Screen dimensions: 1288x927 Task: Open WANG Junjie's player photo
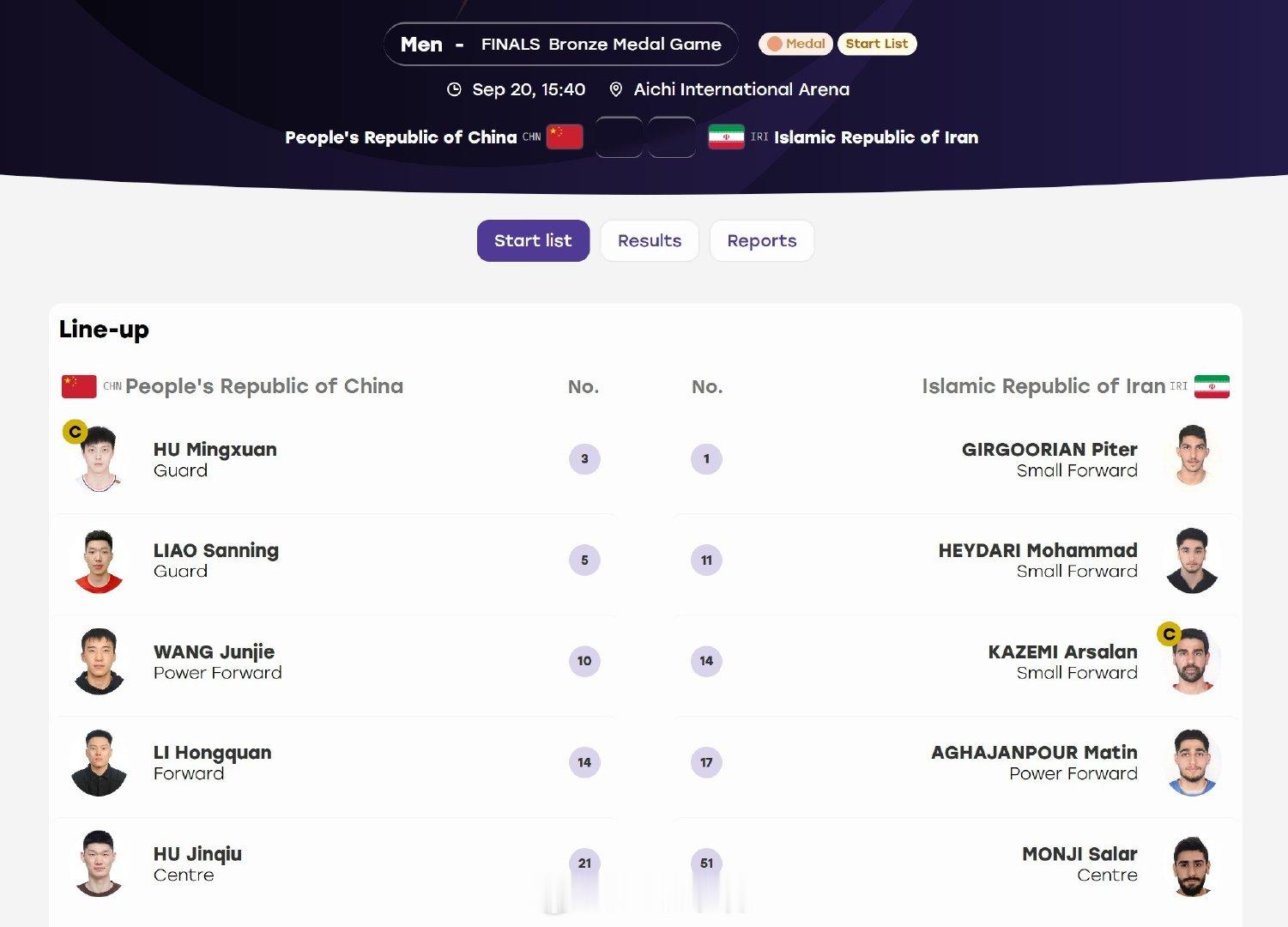100,662
